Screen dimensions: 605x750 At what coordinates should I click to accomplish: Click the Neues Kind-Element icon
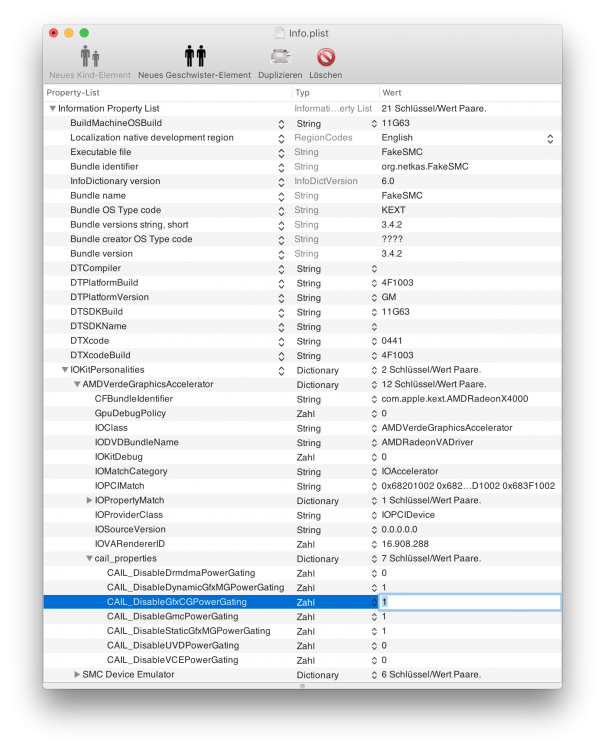pos(90,56)
